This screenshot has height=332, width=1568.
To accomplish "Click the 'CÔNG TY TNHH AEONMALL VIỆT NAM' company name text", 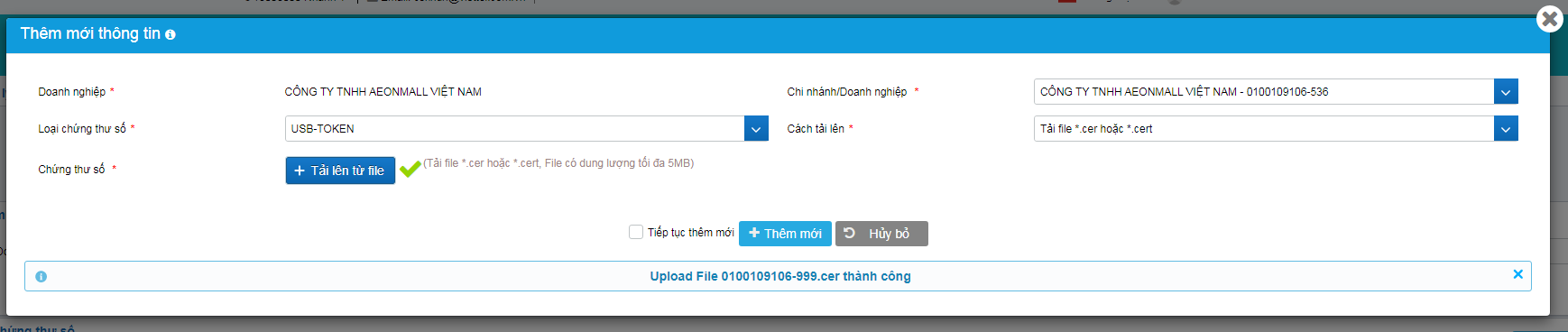I will click(383, 92).
